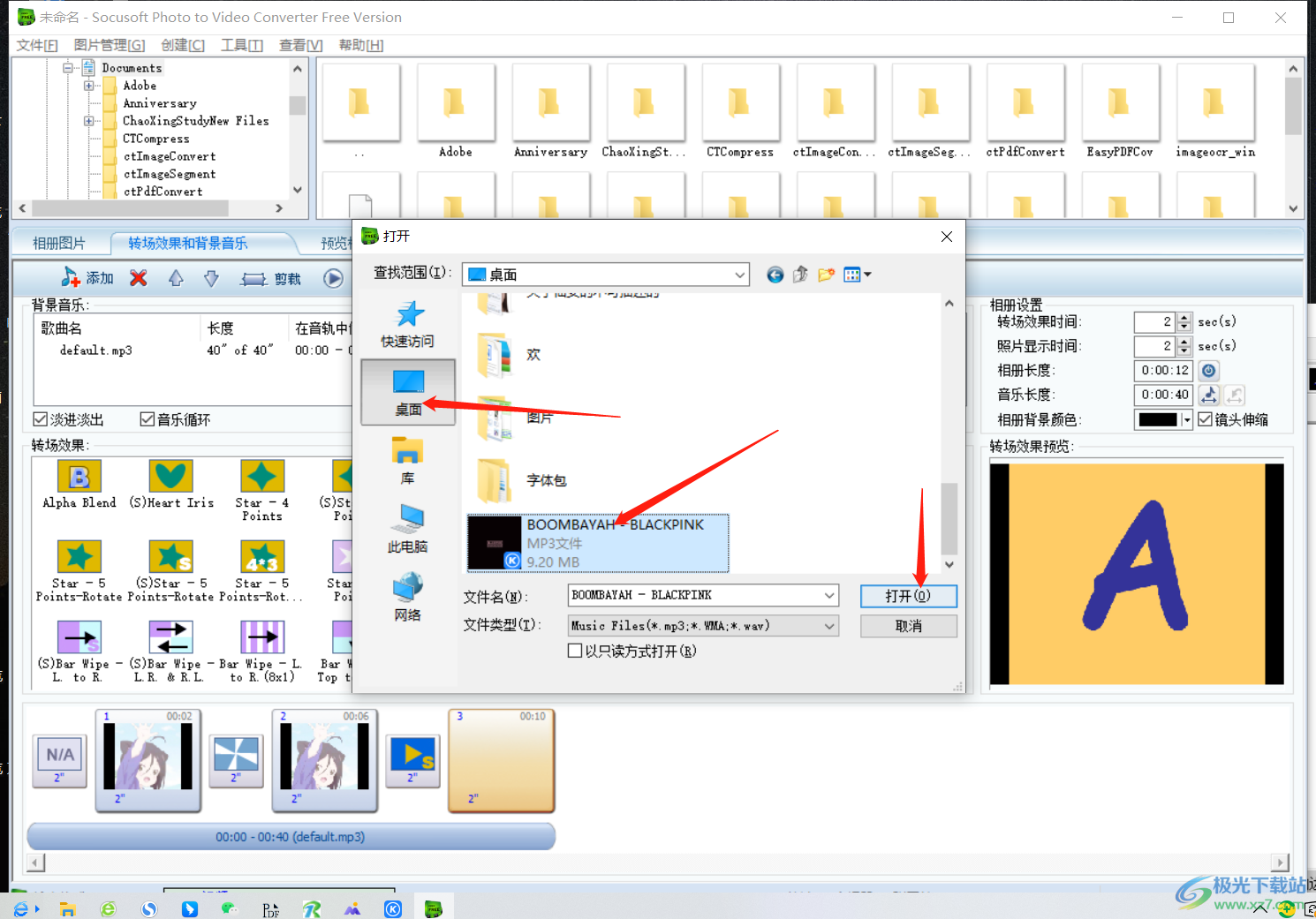1316x919 pixels.
Task: Open WeChat from the taskbar
Action: 230,908
